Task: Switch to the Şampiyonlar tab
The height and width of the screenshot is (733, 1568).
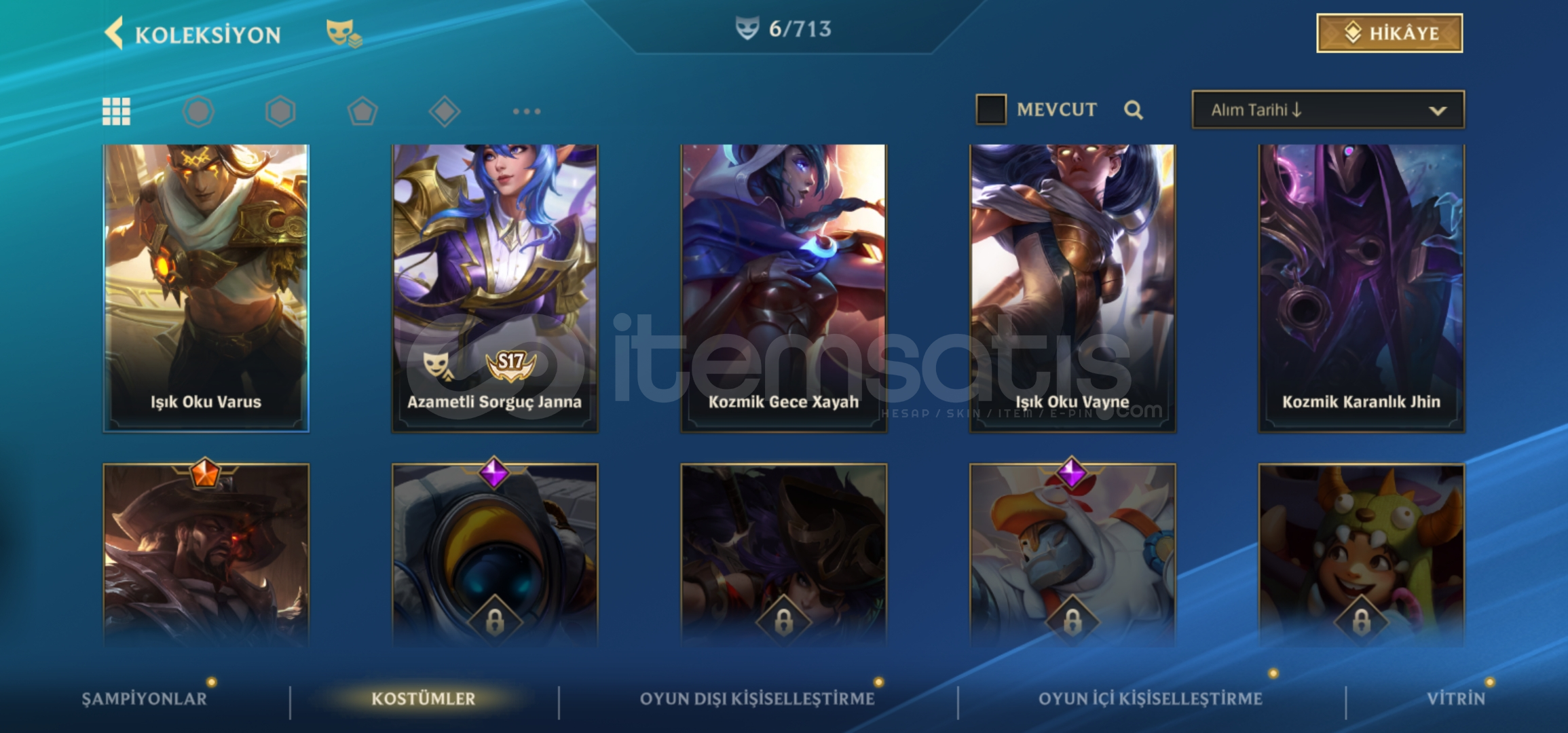Action: (x=144, y=698)
